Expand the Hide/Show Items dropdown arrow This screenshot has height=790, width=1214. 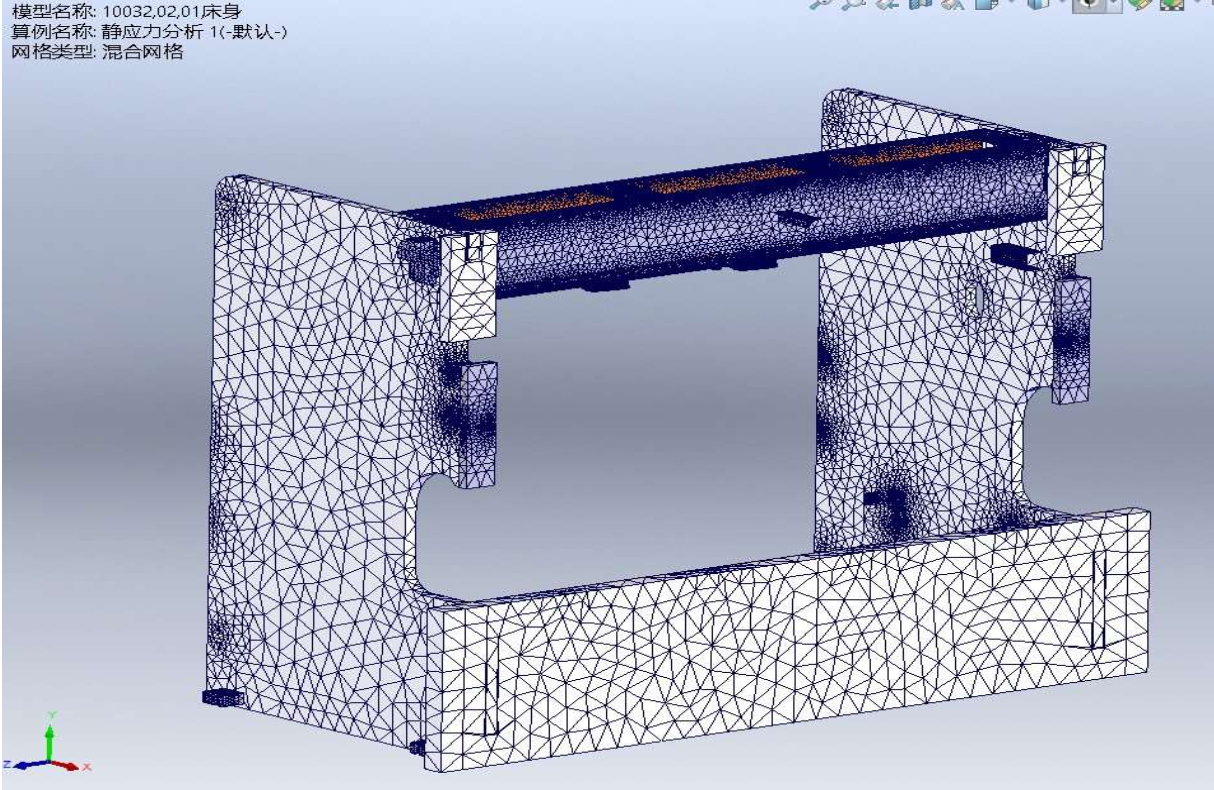pyautogui.click(x=1114, y=5)
